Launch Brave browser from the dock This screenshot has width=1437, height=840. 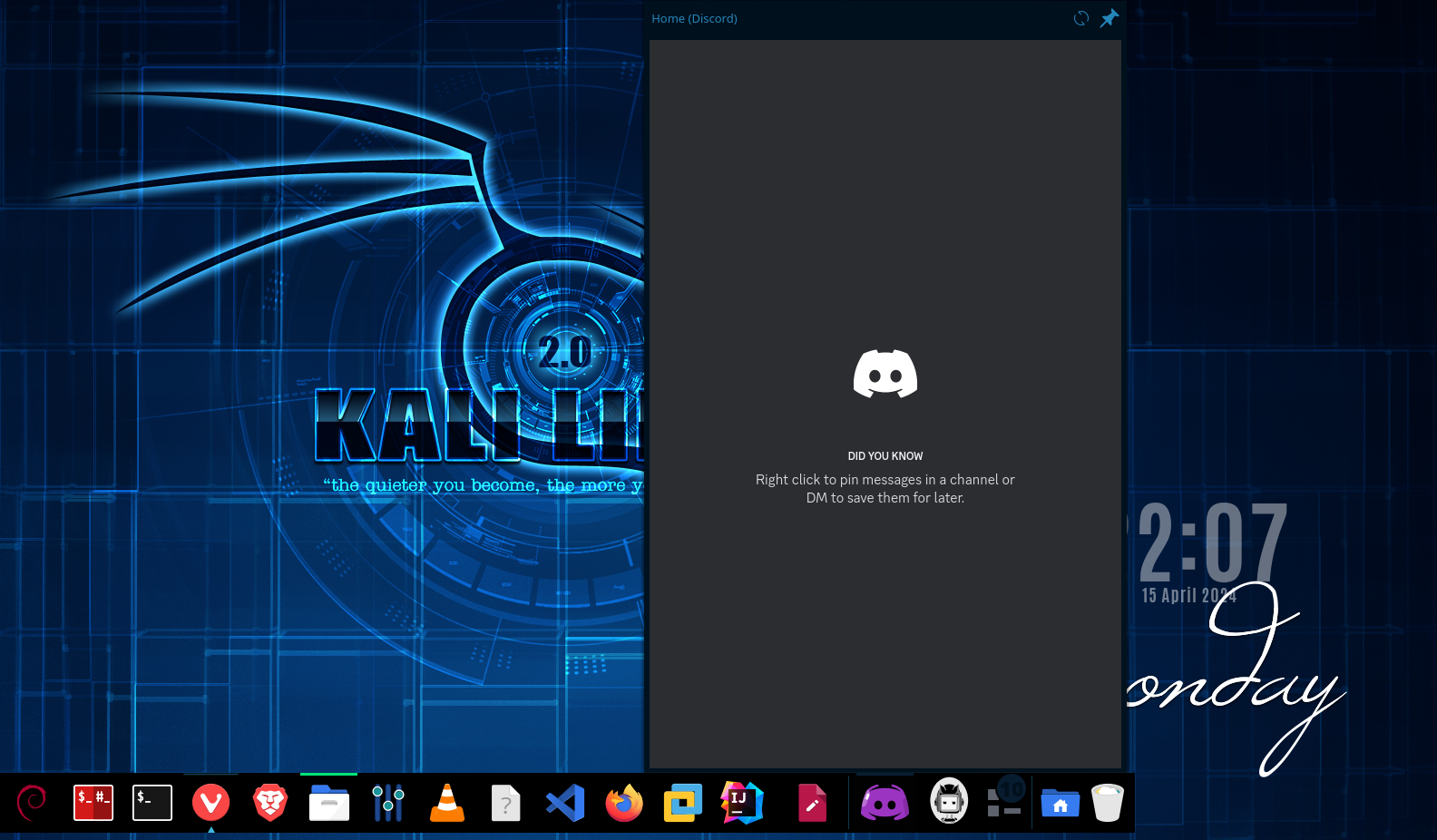[x=269, y=803]
